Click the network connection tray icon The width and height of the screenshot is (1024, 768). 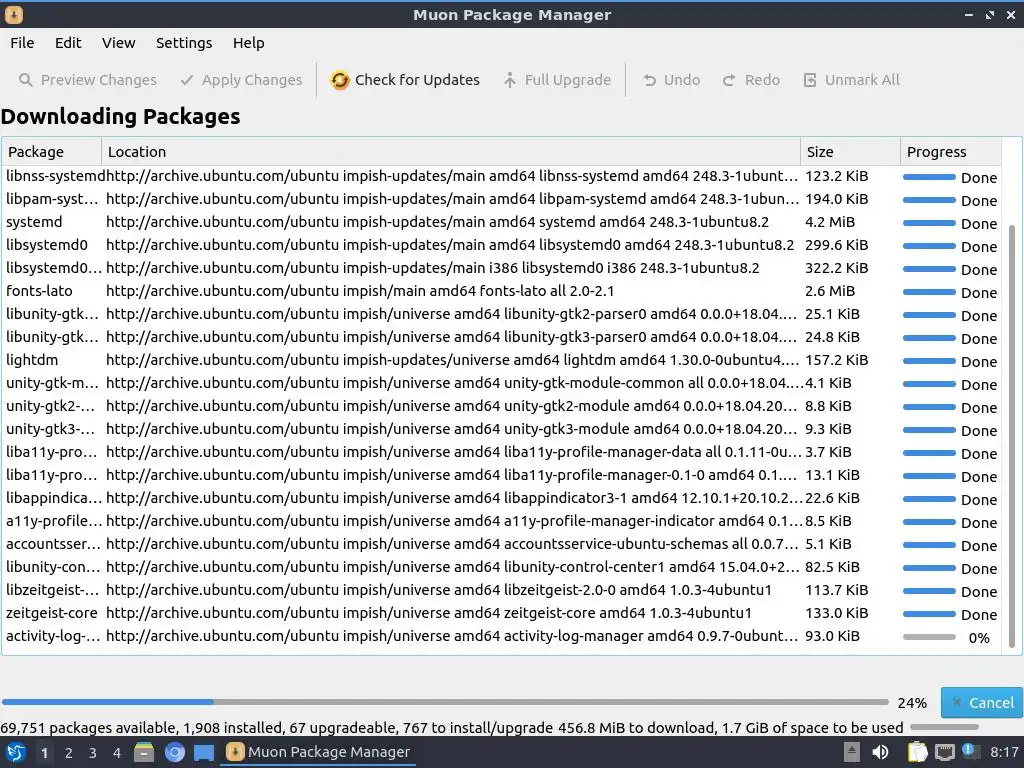pyautogui.click(x=944, y=752)
